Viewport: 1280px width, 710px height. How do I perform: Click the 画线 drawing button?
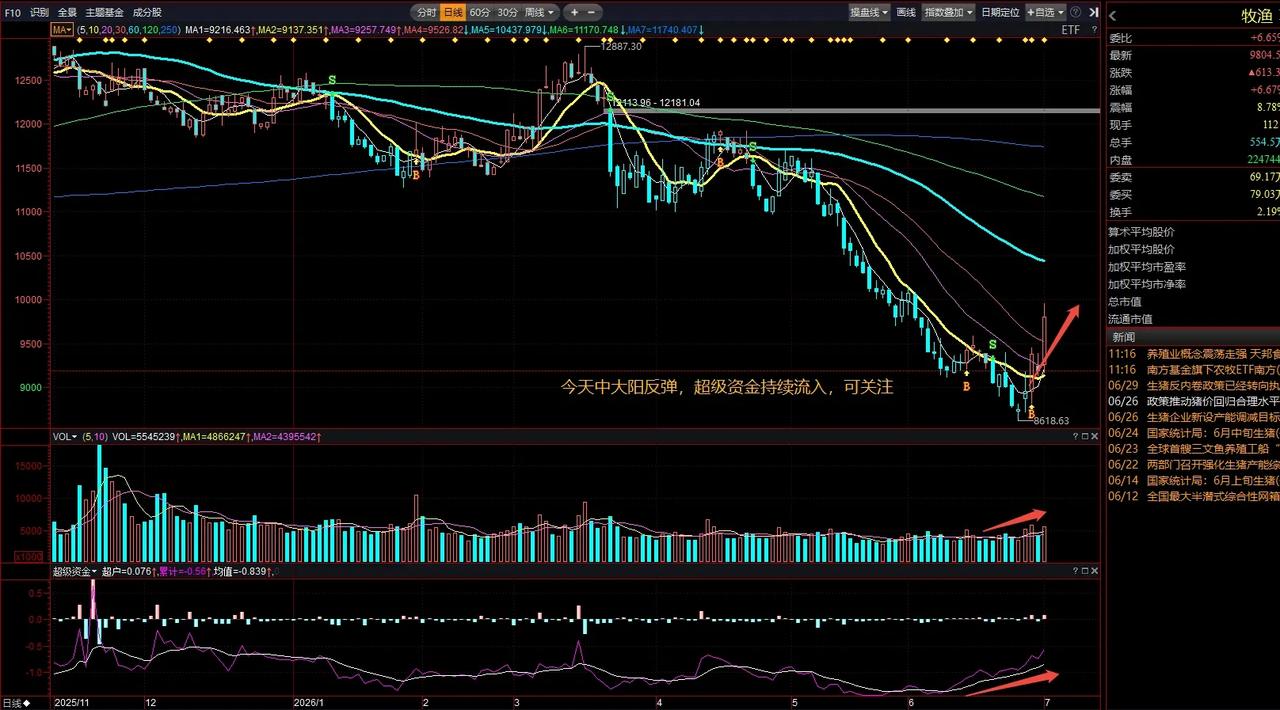point(906,12)
